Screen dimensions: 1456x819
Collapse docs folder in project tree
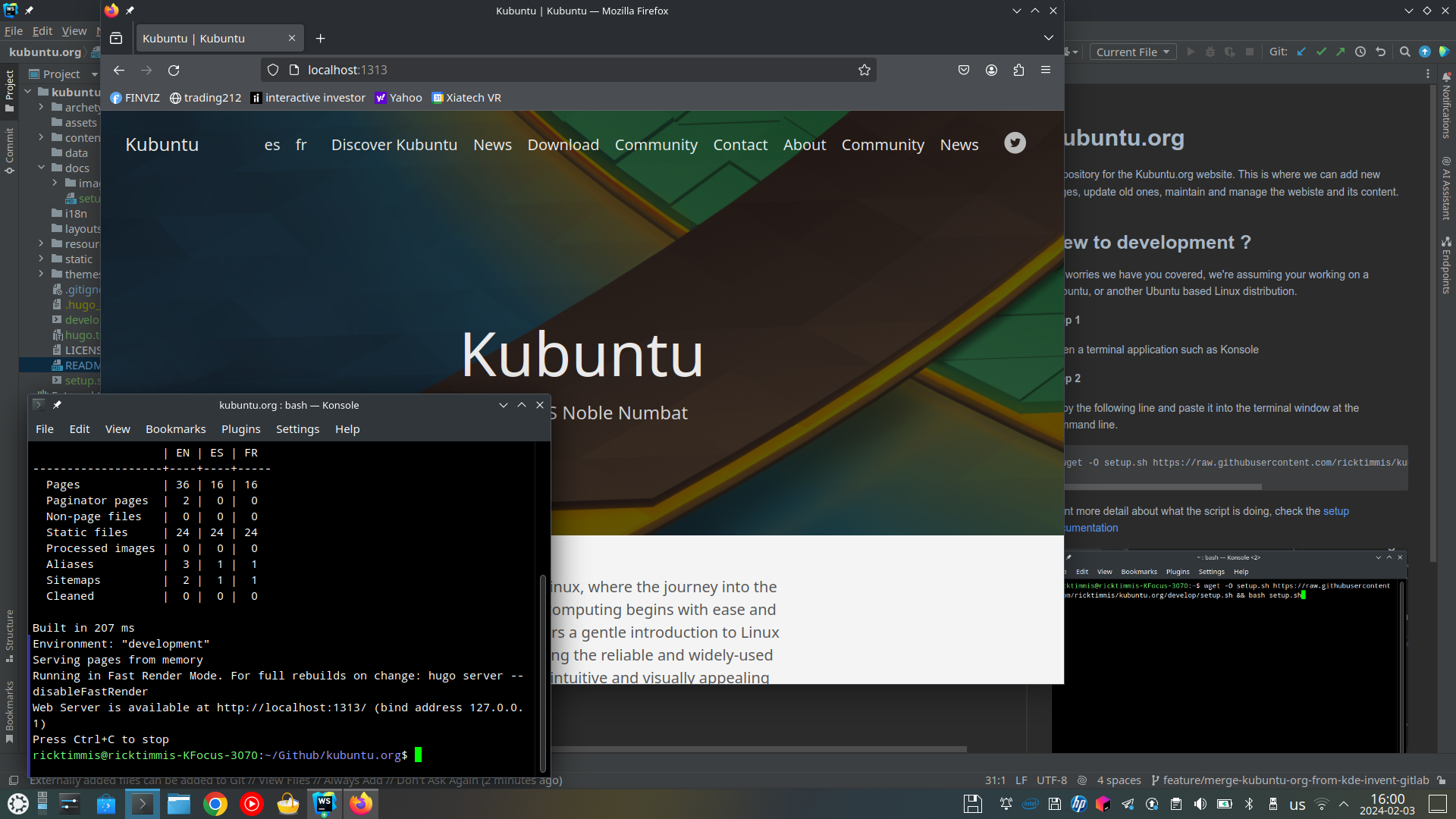click(x=41, y=168)
